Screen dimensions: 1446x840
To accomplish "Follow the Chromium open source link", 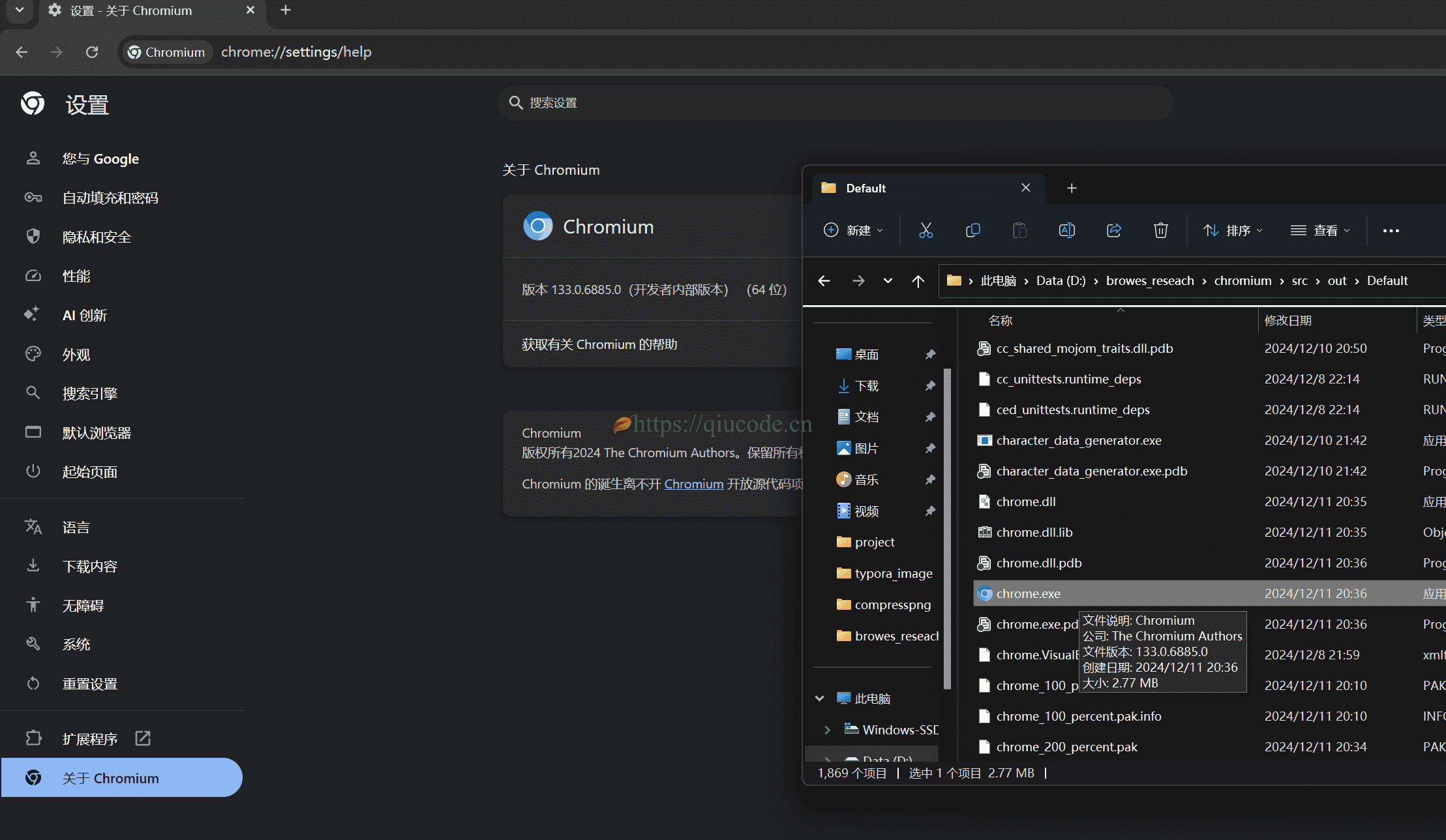I will (694, 484).
